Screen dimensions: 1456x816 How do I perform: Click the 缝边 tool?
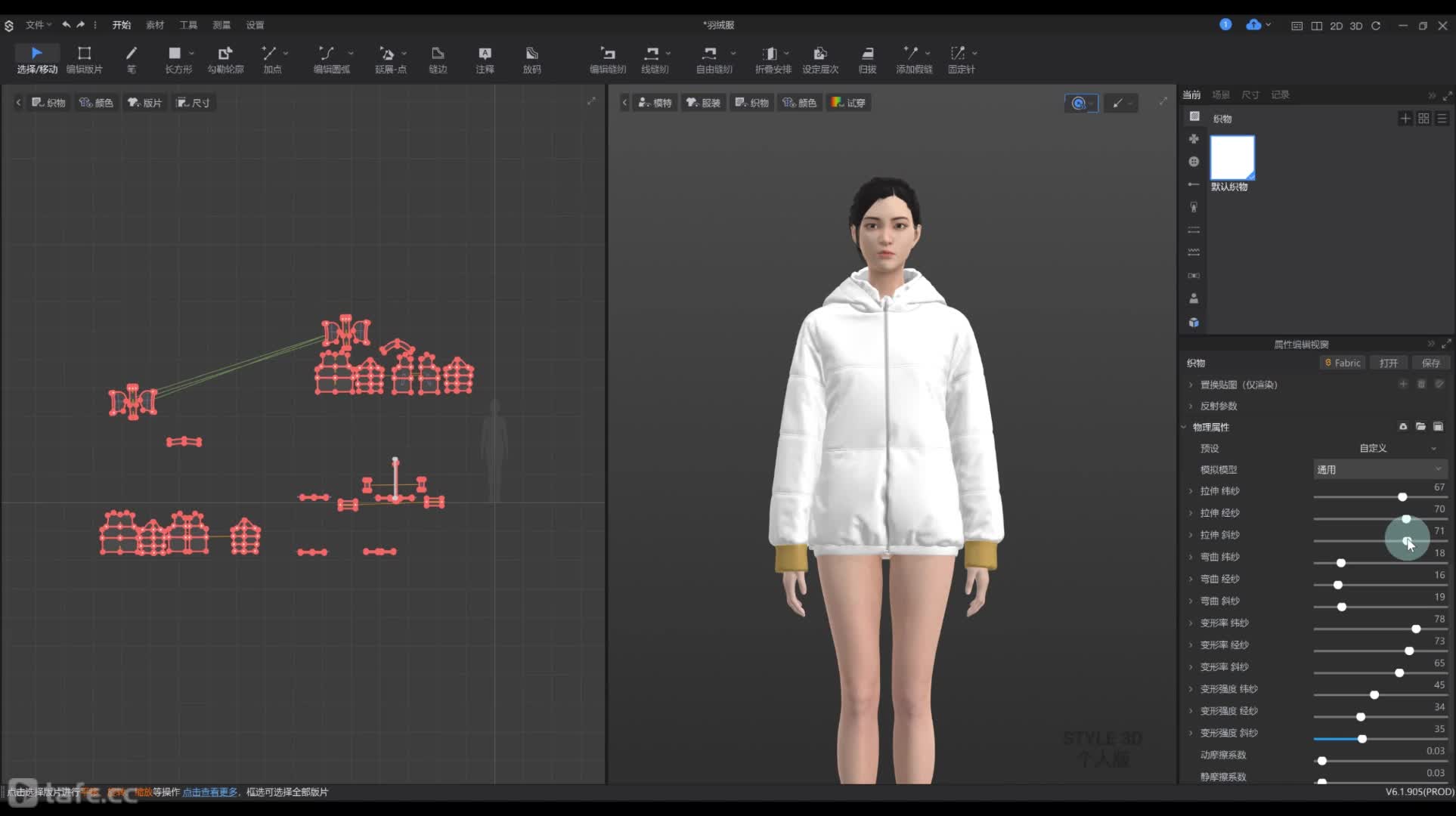[438, 59]
